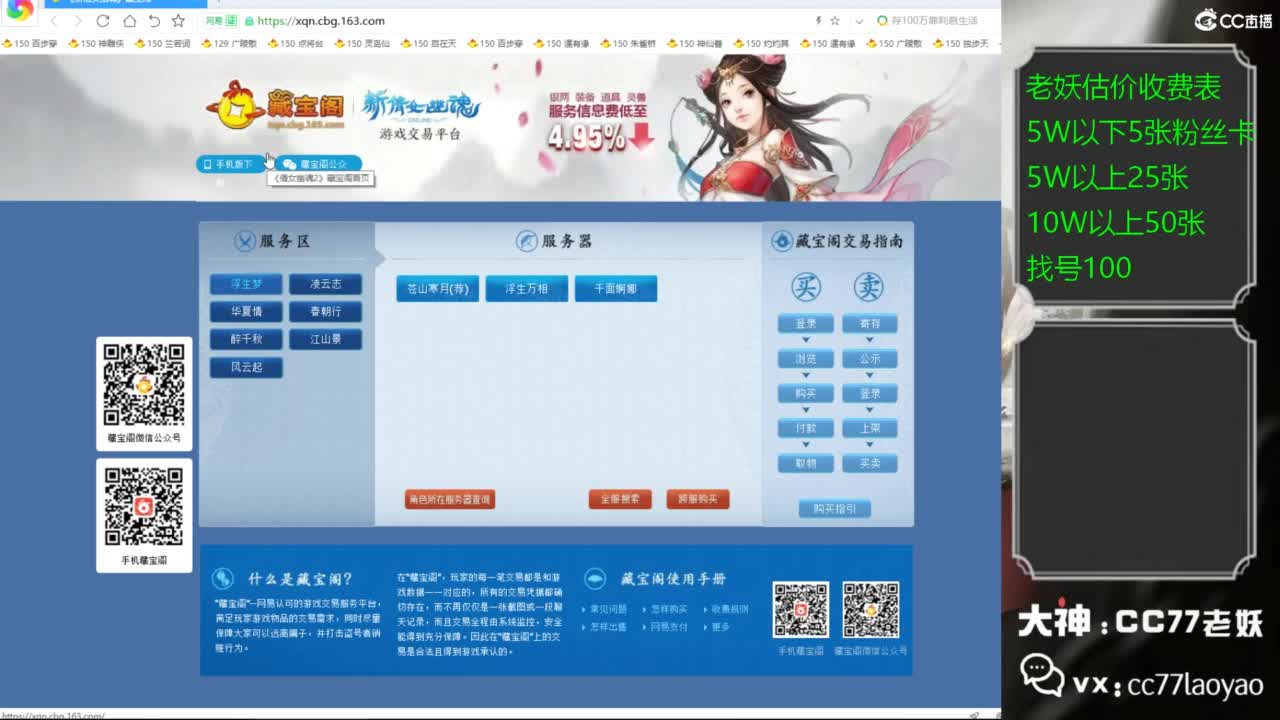The height and width of the screenshot is (720, 1280).
Task: Open the 购买指引 purchase guide
Action: pyautogui.click(x=836, y=507)
